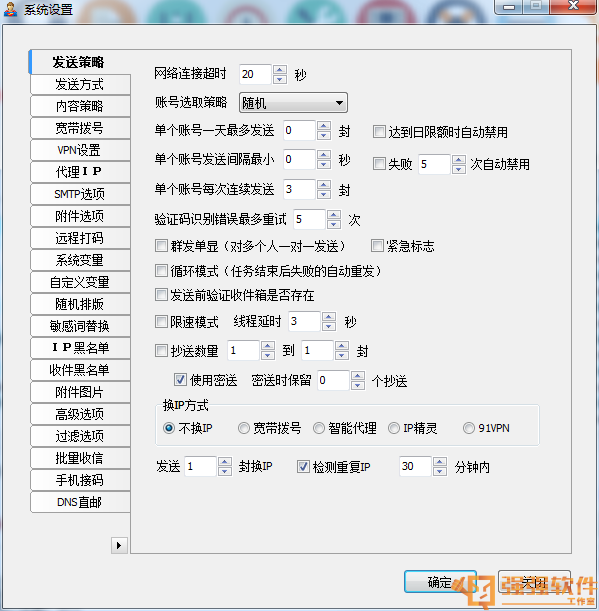
Task: Select the 宽带拨号 IP change radio
Action: point(244,428)
